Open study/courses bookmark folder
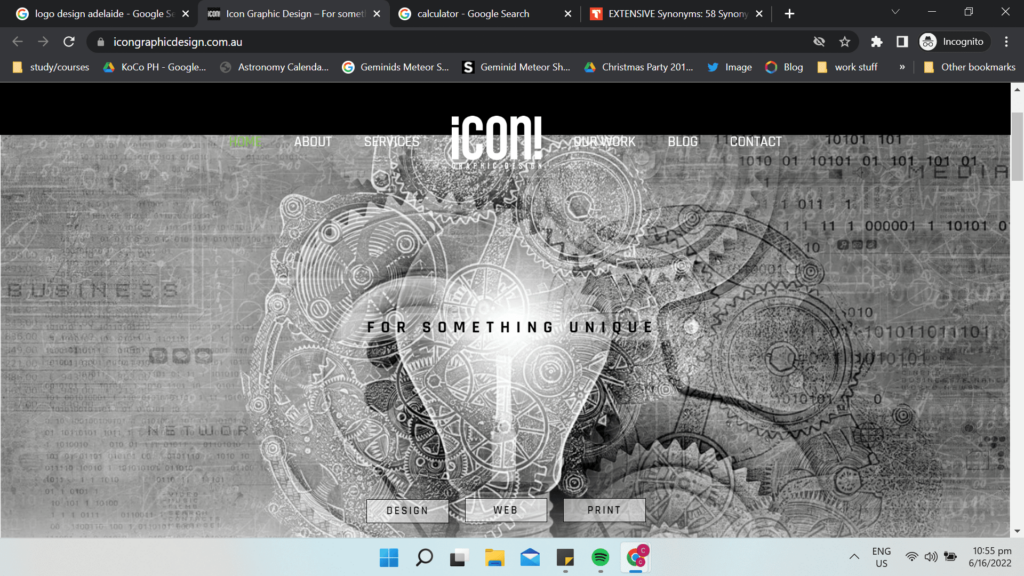The image size is (1024, 576). [x=51, y=67]
